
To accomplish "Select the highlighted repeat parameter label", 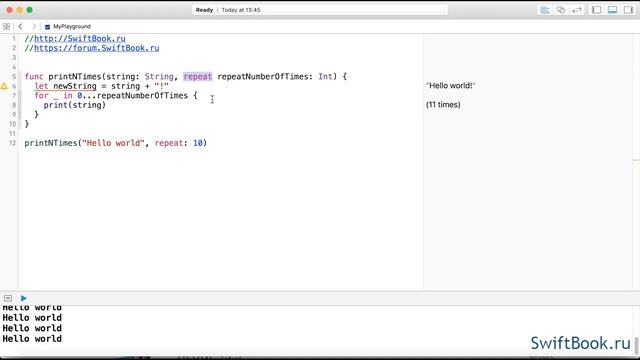I will click(x=198, y=77).
